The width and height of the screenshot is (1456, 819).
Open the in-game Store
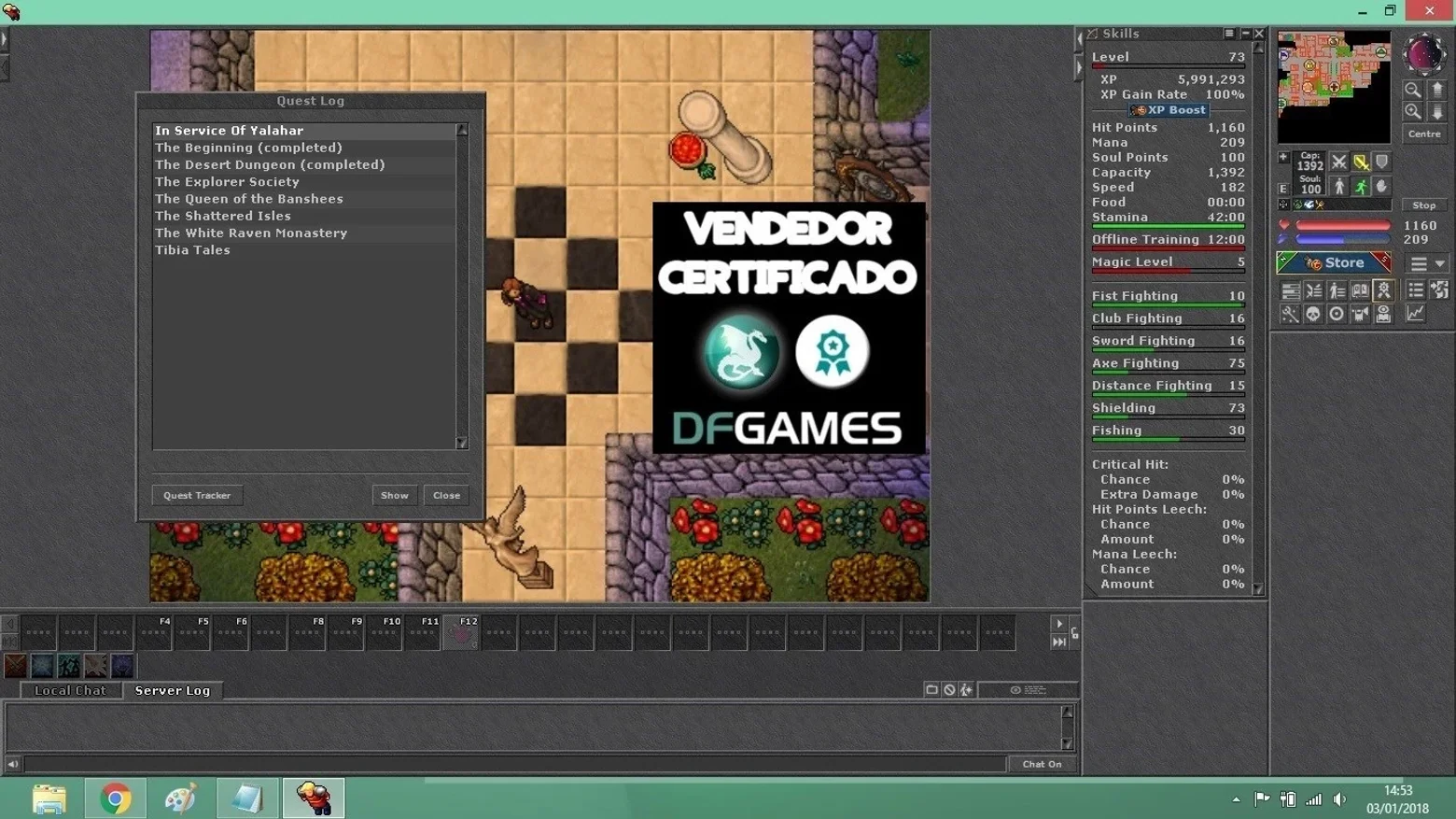click(x=1334, y=263)
